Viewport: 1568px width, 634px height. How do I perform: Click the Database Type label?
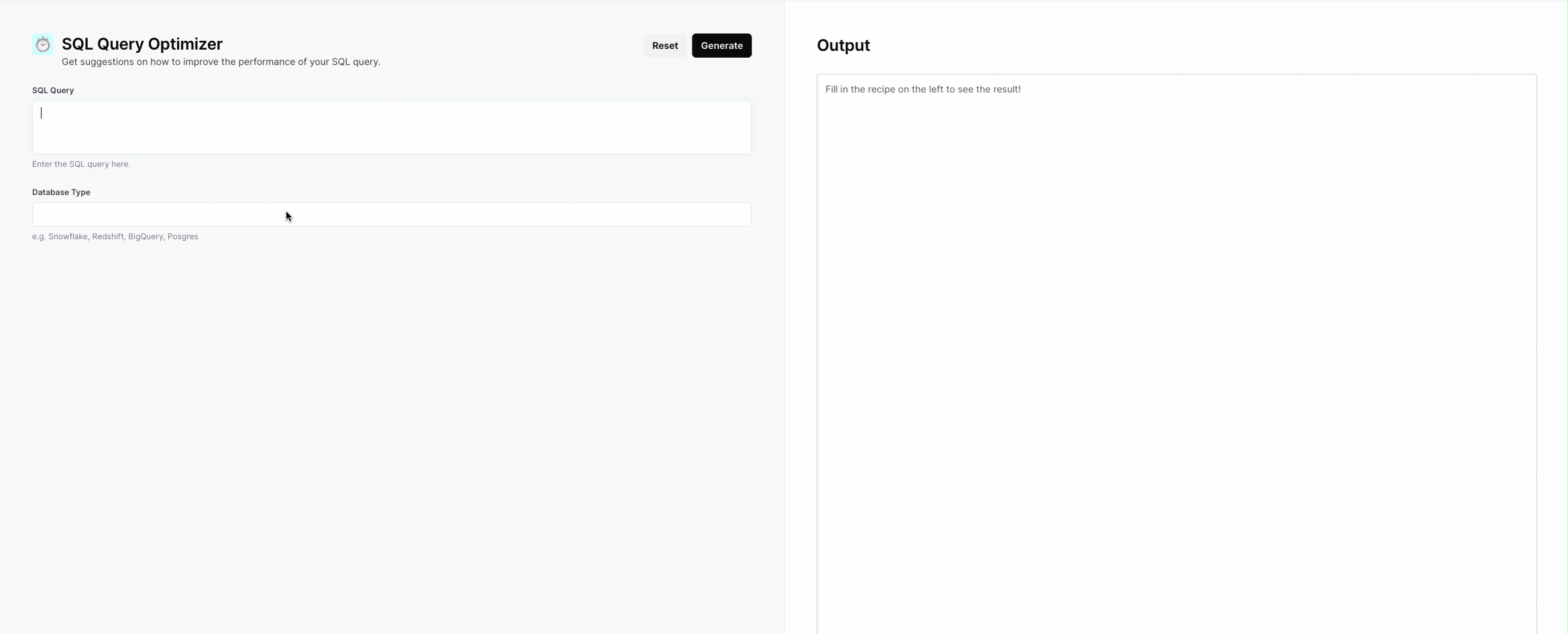[61, 192]
